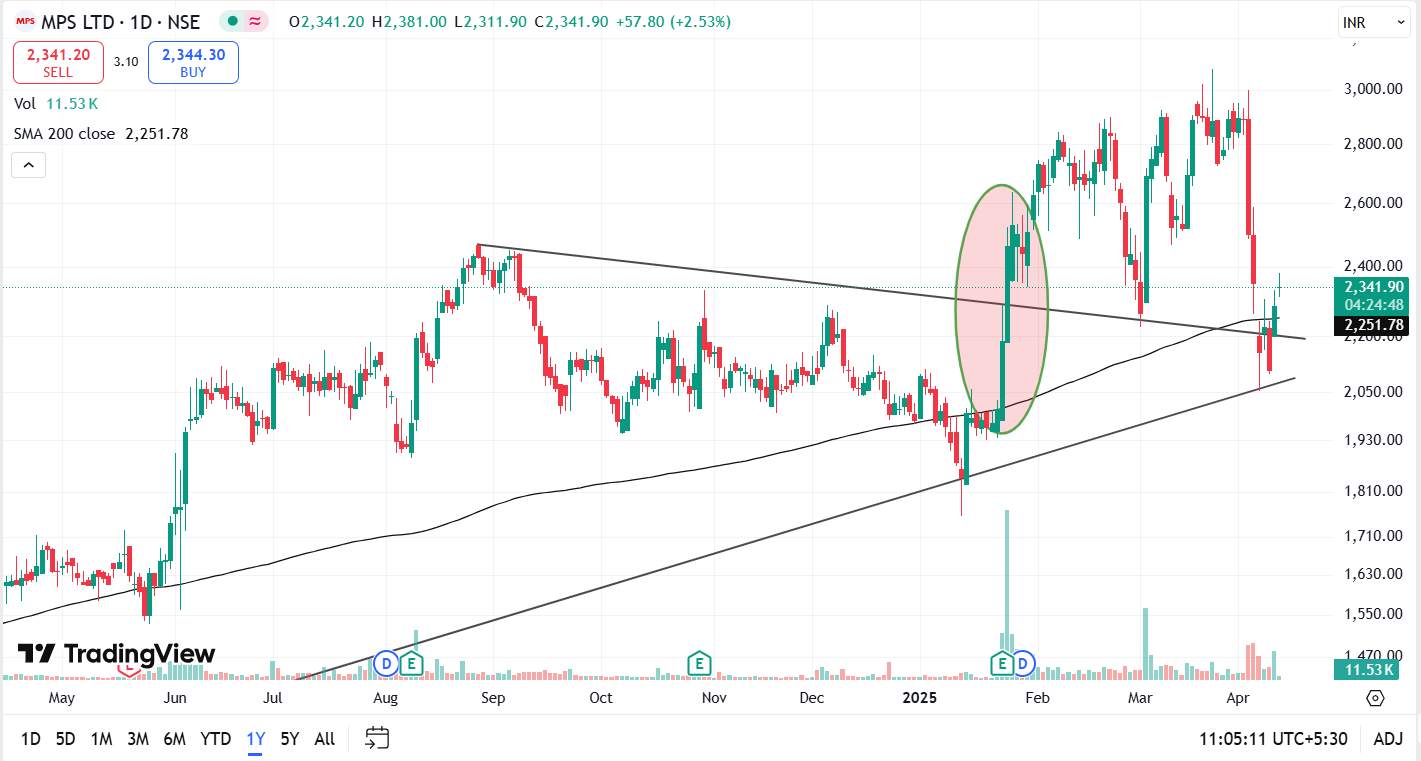The height and width of the screenshot is (761, 1421).
Task: Click the SMA 200 close legend
Action: click(101, 134)
